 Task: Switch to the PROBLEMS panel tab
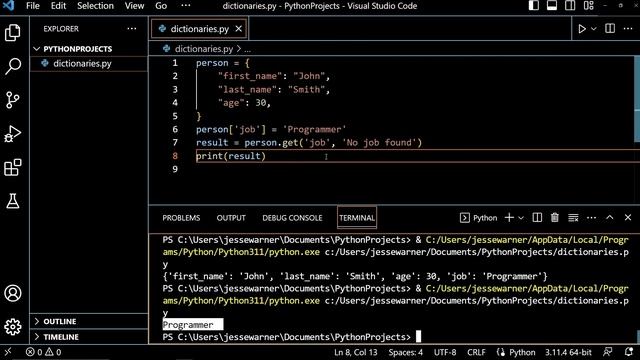coord(181,218)
